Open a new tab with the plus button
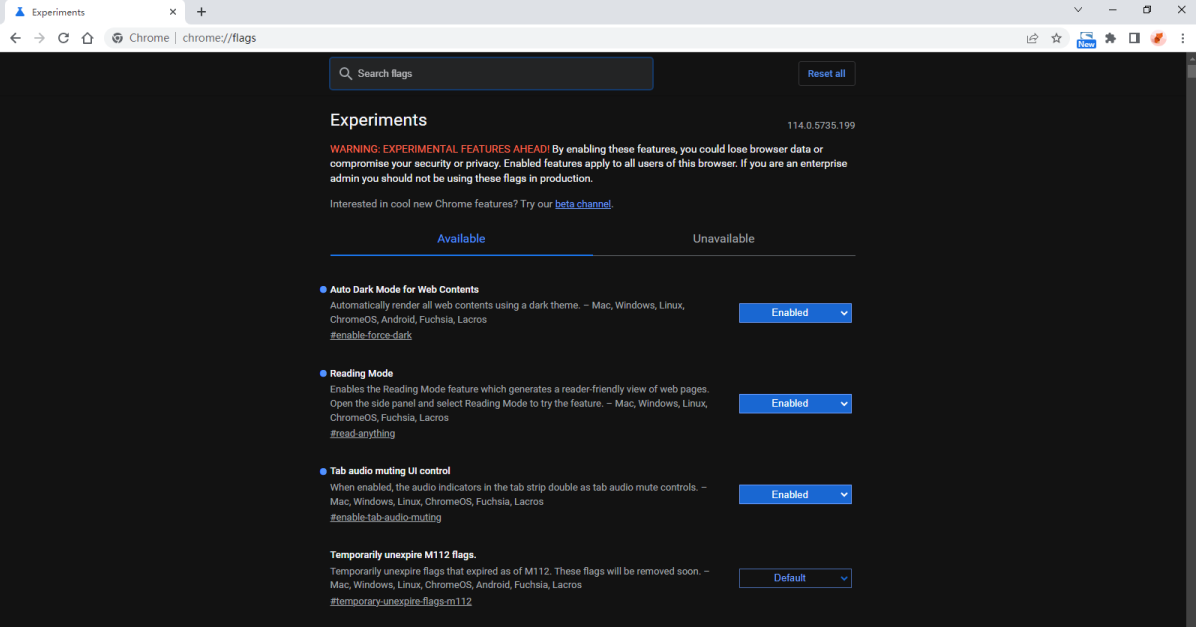This screenshot has width=1196, height=627. tap(201, 12)
